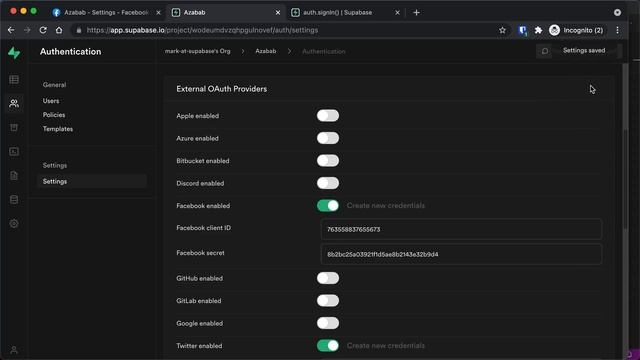This screenshot has height=360, width=640.
Task: Enable the Bitbucket provider toggle
Action: coord(328,161)
